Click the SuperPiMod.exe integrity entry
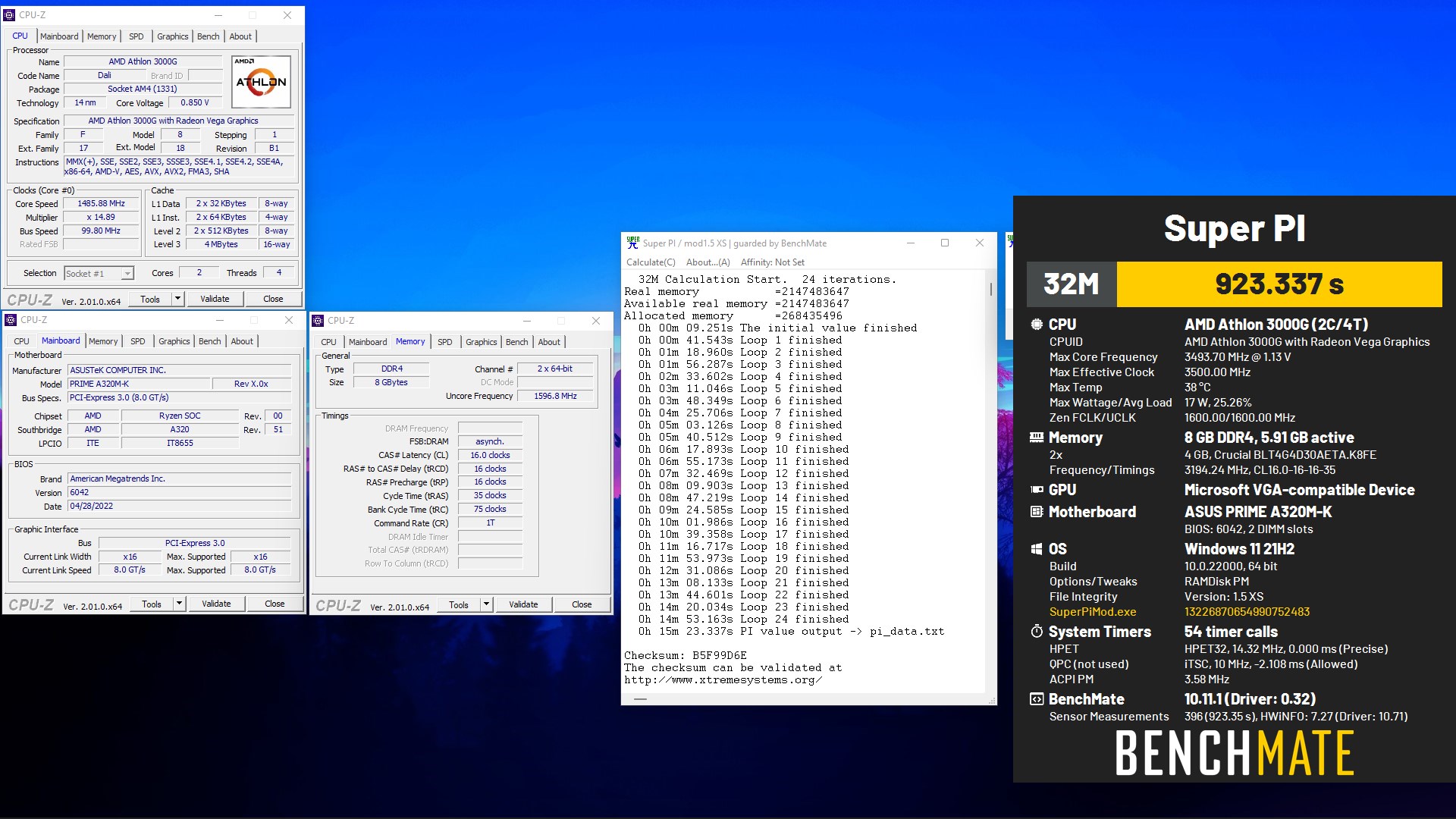The height and width of the screenshot is (819, 1456). pyautogui.click(x=1093, y=612)
